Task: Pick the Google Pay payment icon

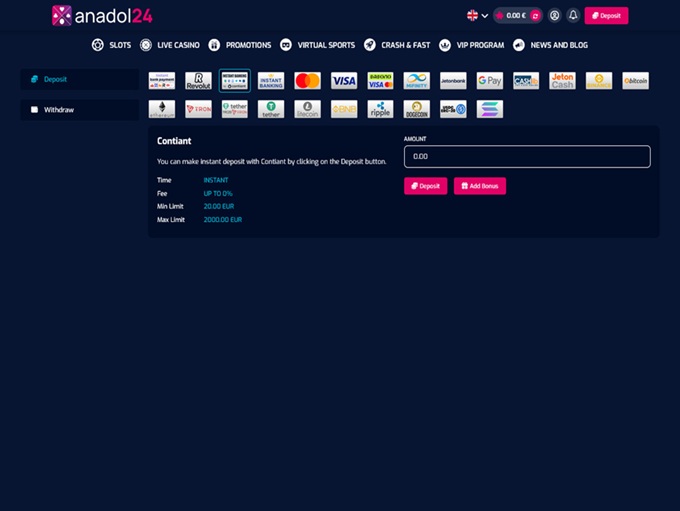Action: (x=489, y=81)
